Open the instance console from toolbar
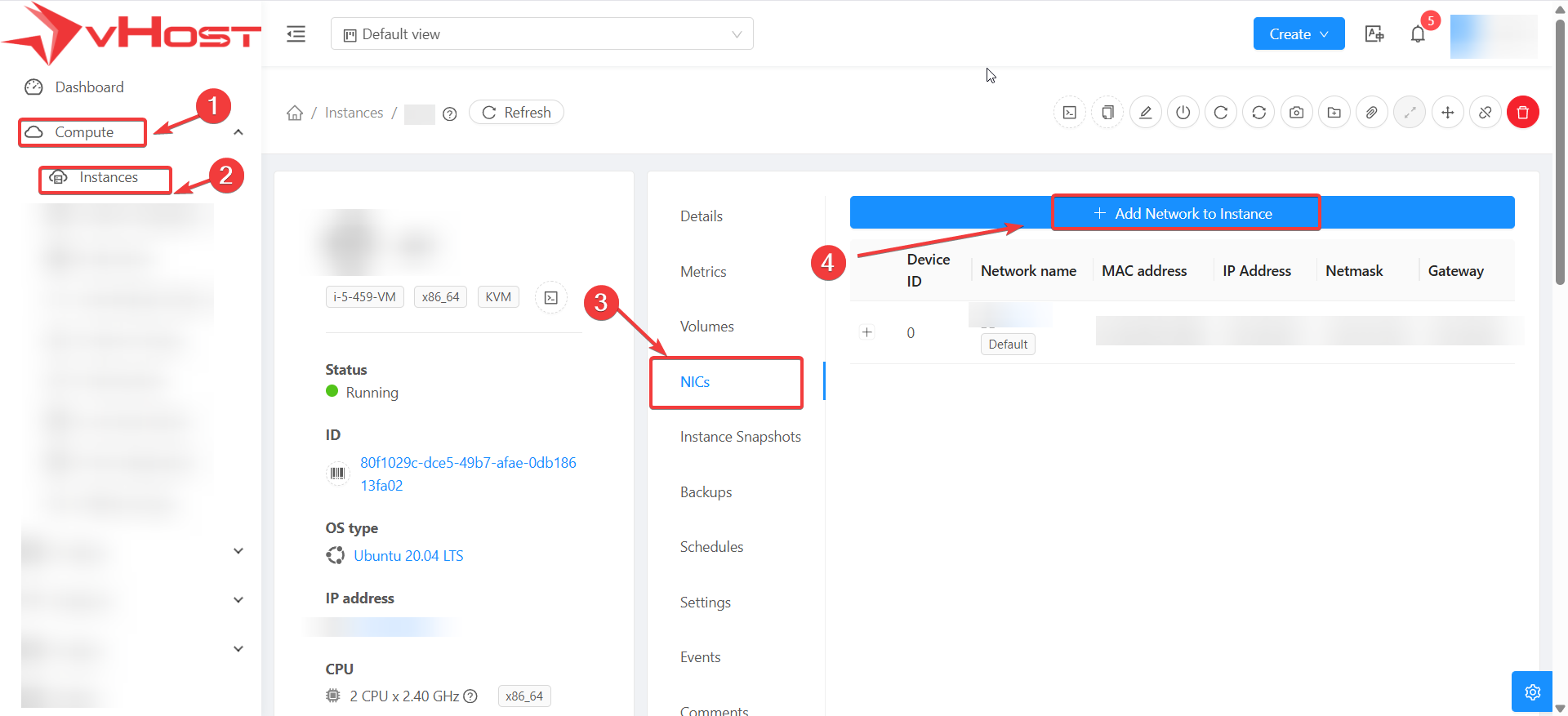The height and width of the screenshot is (716, 1568). pyautogui.click(x=1070, y=113)
